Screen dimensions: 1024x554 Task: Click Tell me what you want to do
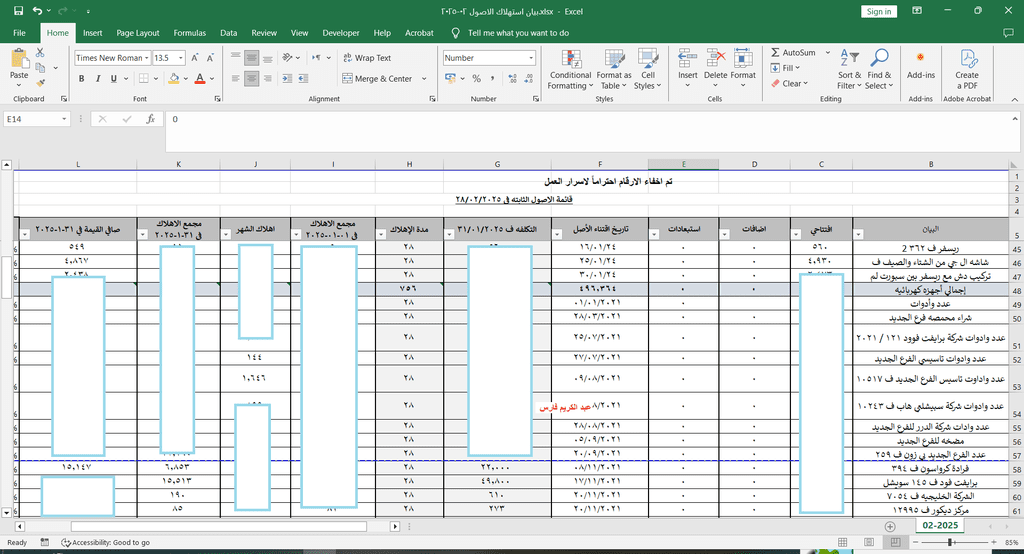click(518, 33)
